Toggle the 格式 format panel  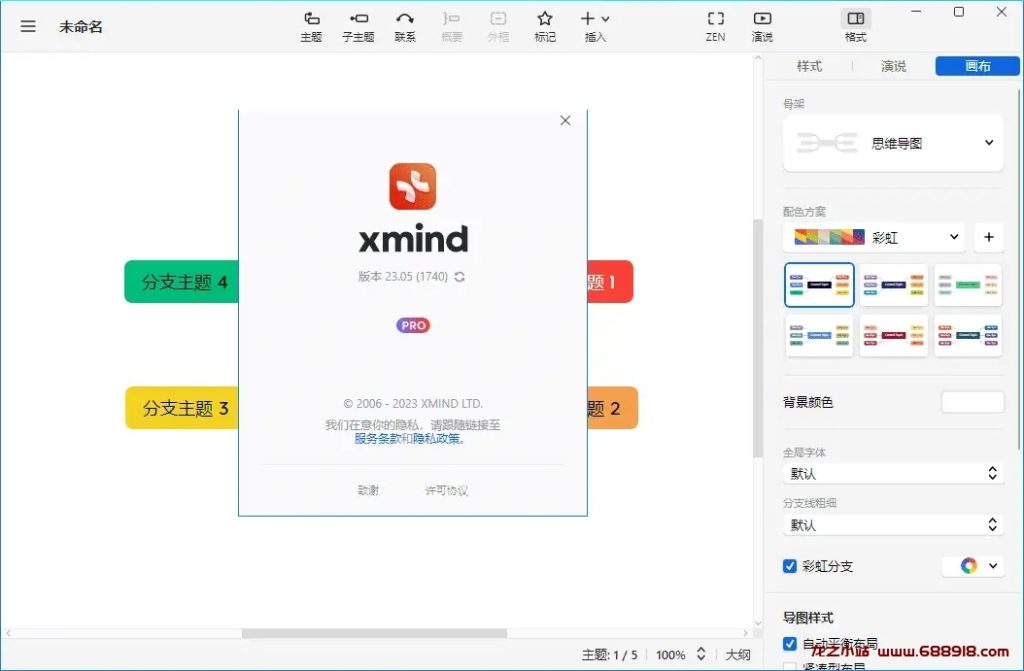(x=856, y=27)
